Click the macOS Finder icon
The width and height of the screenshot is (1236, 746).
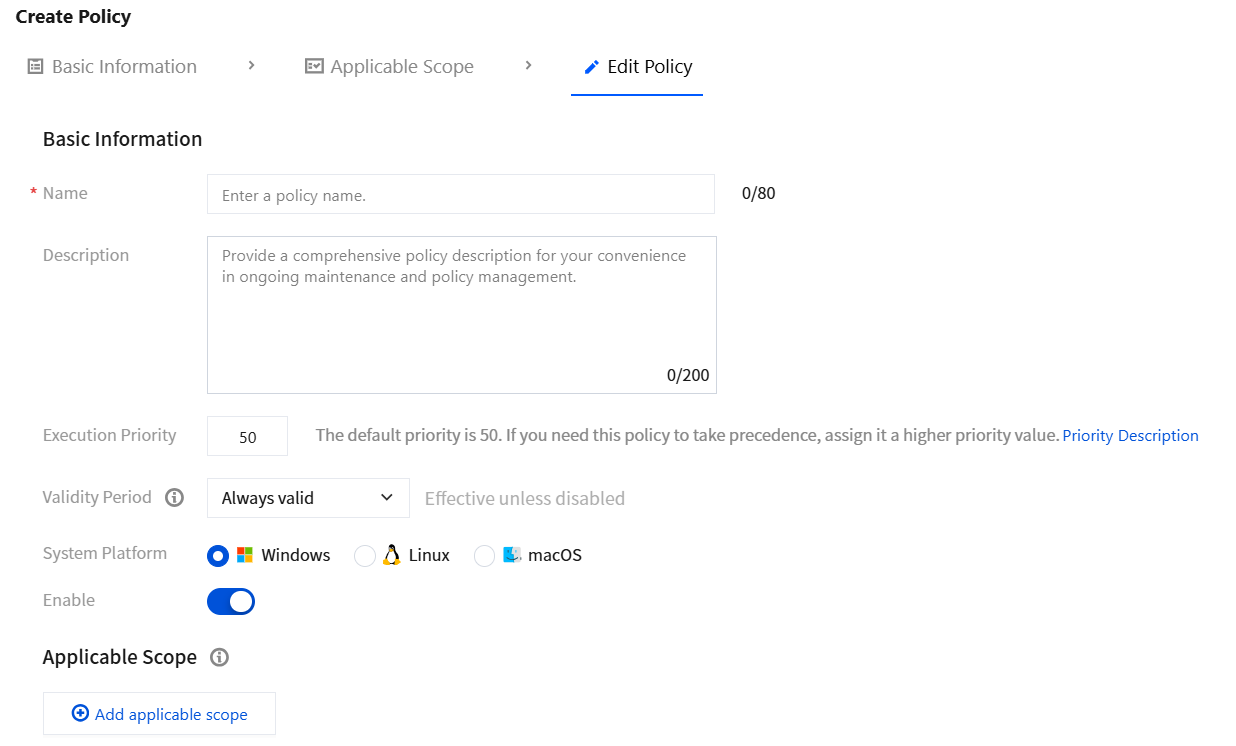(512, 555)
